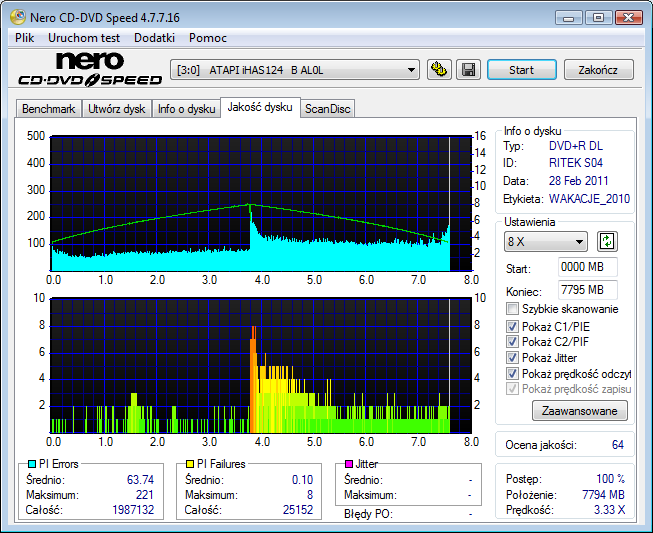Uncheck Pokaż C1/PIE checkbox
This screenshot has width=653, height=533.
click(x=512, y=326)
